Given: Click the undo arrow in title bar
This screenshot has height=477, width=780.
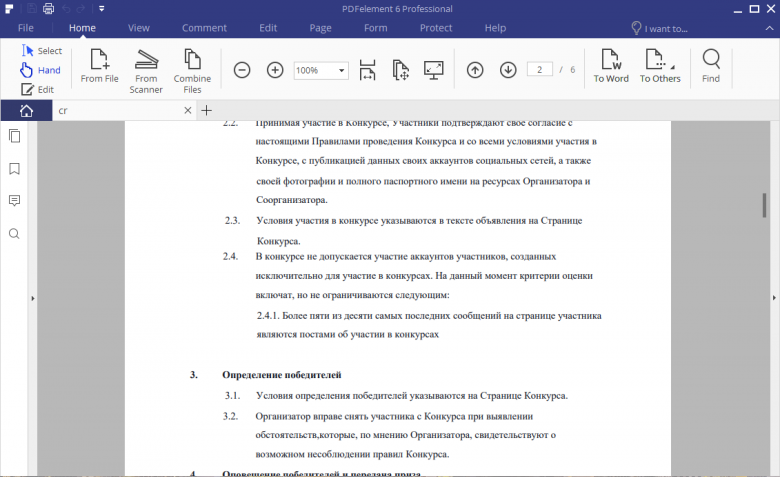Looking at the screenshot, I should point(66,8).
